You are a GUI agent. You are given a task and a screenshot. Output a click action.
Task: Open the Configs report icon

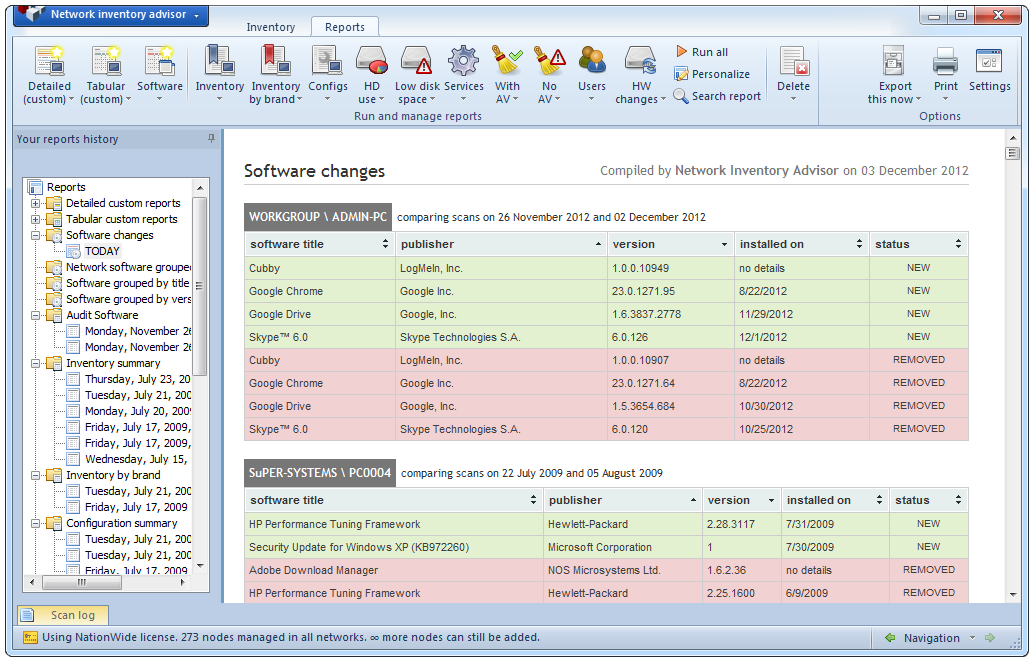328,61
